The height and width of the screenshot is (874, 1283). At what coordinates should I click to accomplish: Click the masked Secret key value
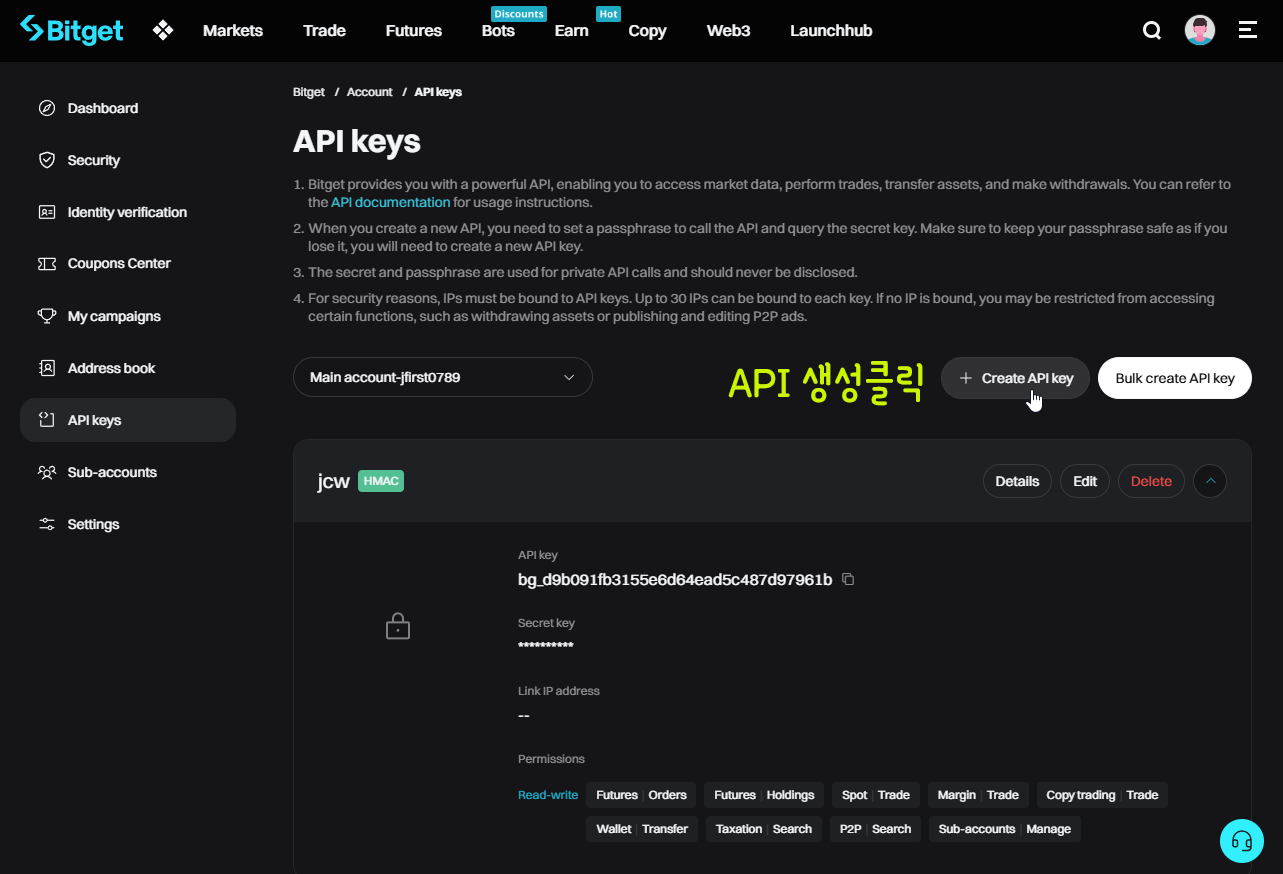[546, 646]
